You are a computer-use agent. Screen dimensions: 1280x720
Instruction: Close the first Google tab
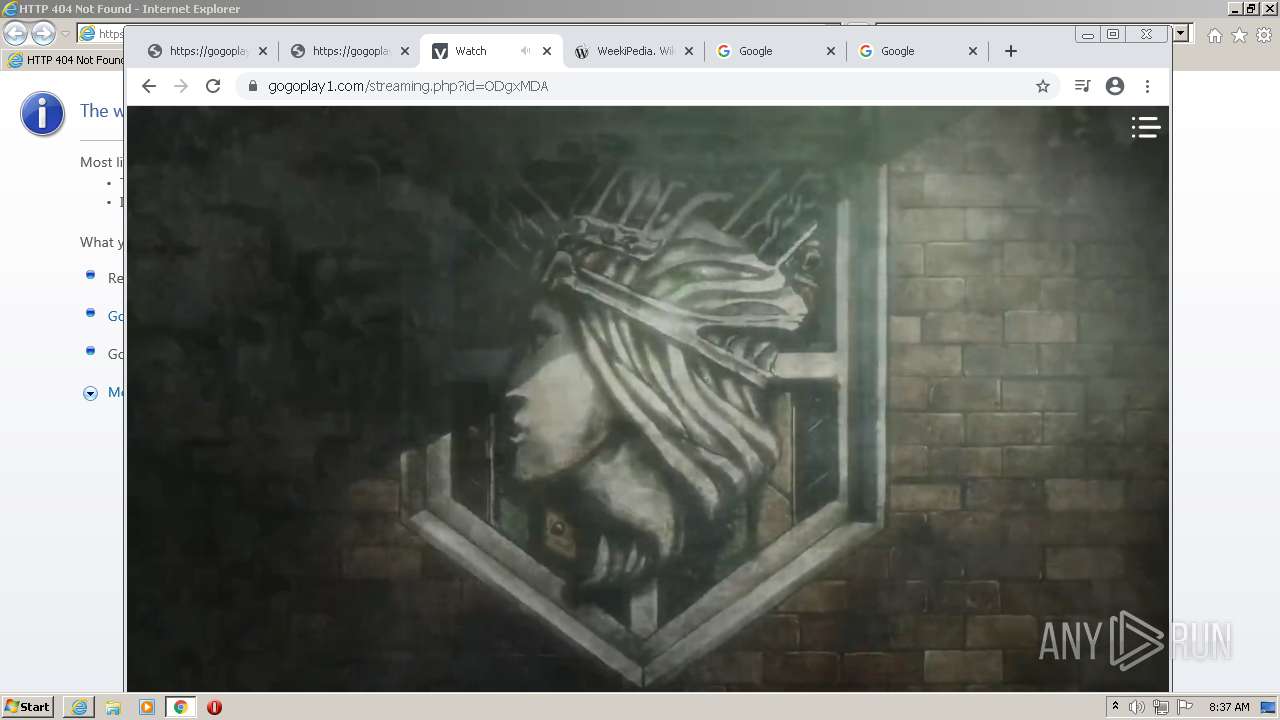click(831, 51)
